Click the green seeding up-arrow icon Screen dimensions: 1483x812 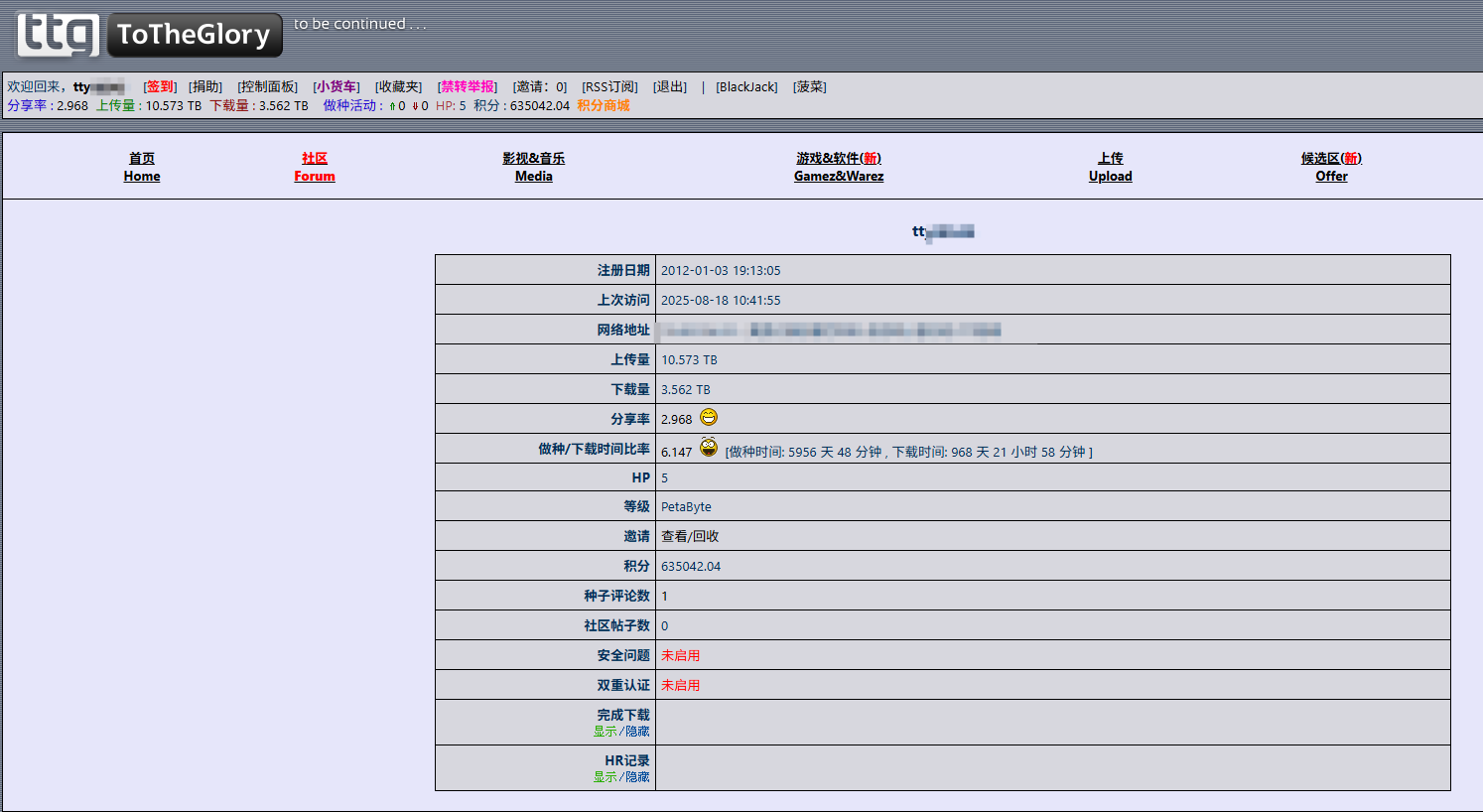point(392,106)
